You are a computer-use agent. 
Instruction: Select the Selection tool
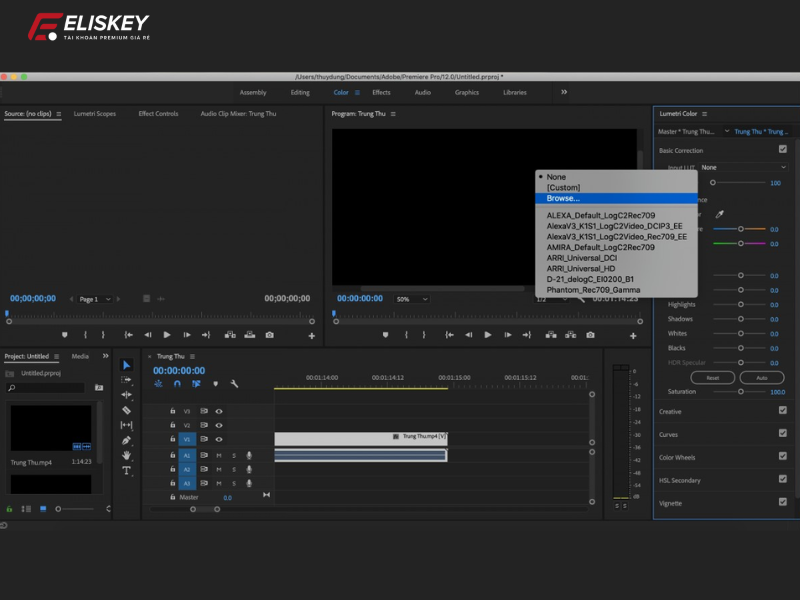tap(125, 365)
